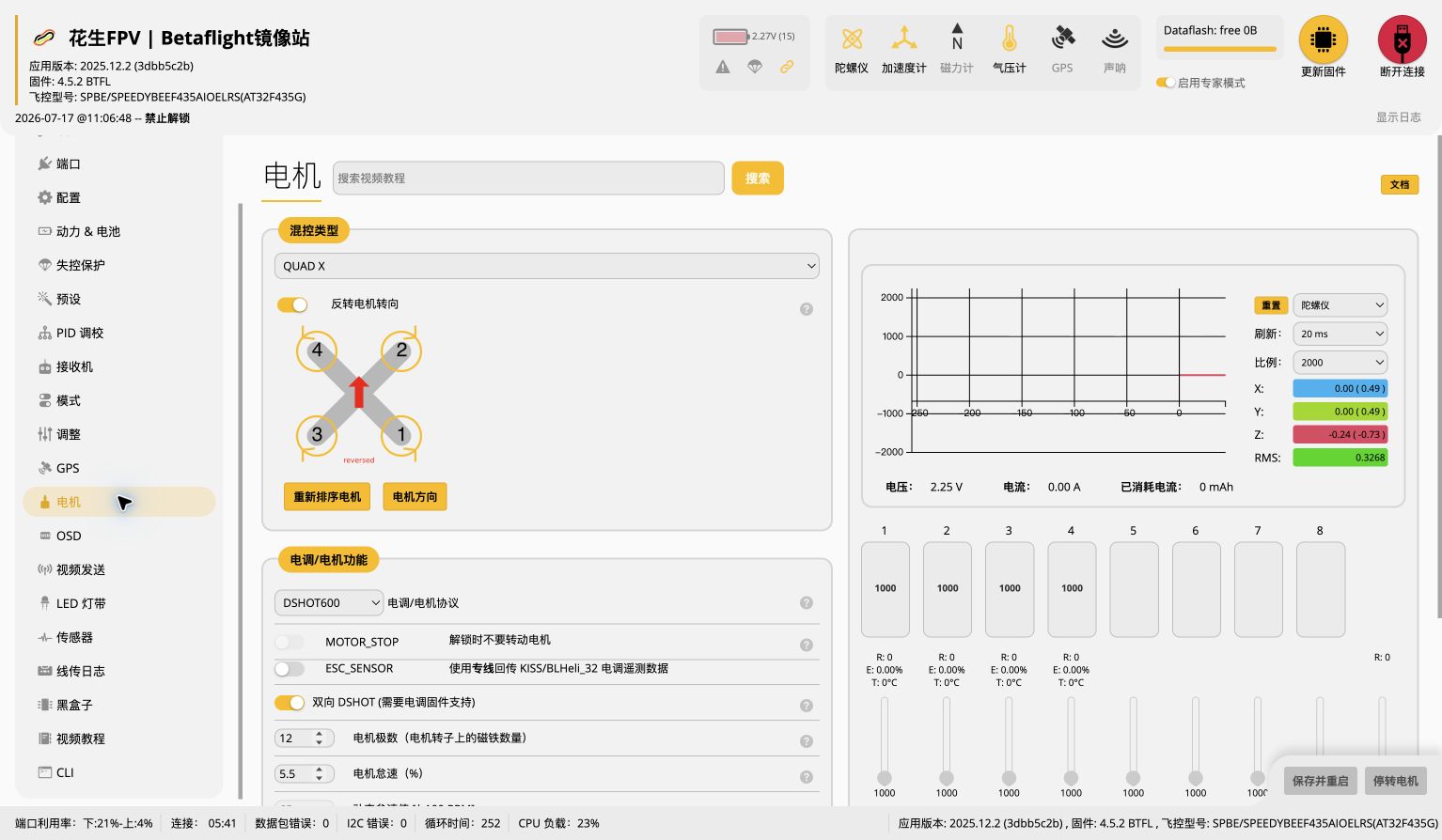1442x840 pixels.
Task: Click the 断开连接 USB disconnect icon
Action: point(1402,39)
